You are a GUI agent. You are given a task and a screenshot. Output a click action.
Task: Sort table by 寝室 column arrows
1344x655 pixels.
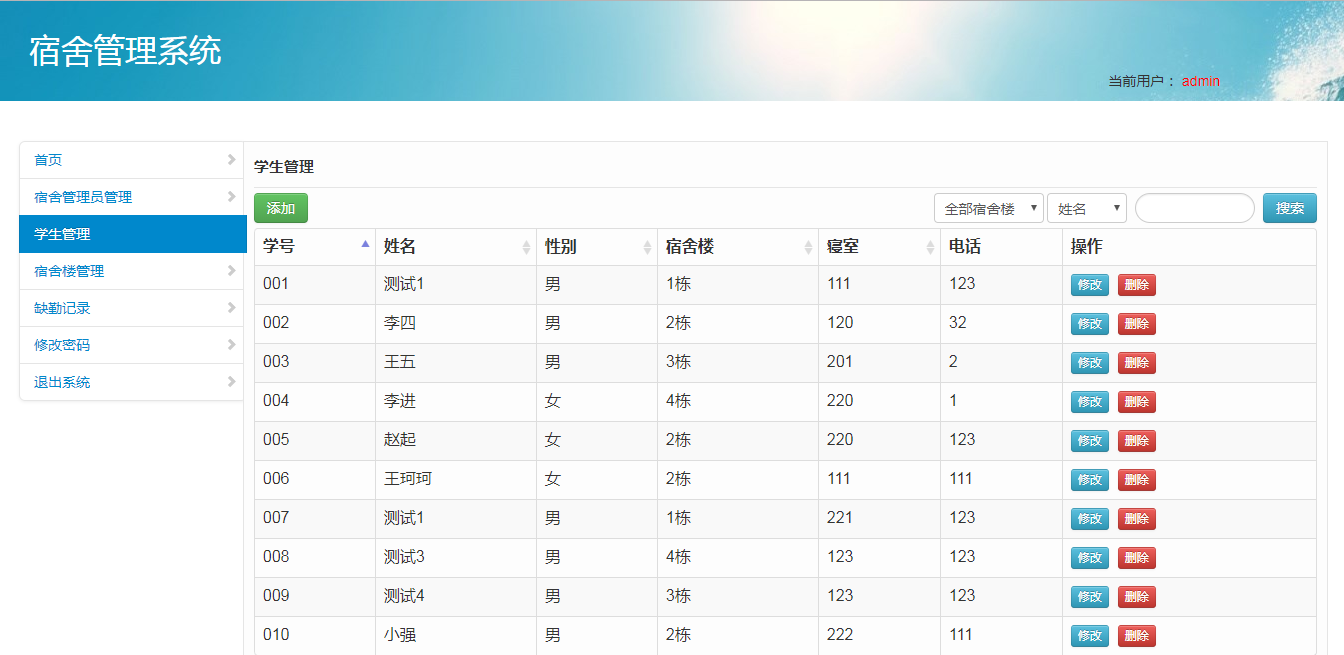930,247
